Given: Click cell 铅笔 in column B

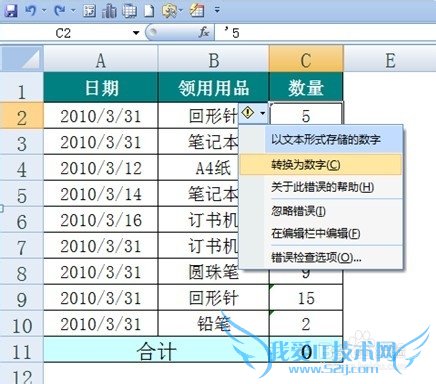Looking at the screenshot, I should coord(213,324).
